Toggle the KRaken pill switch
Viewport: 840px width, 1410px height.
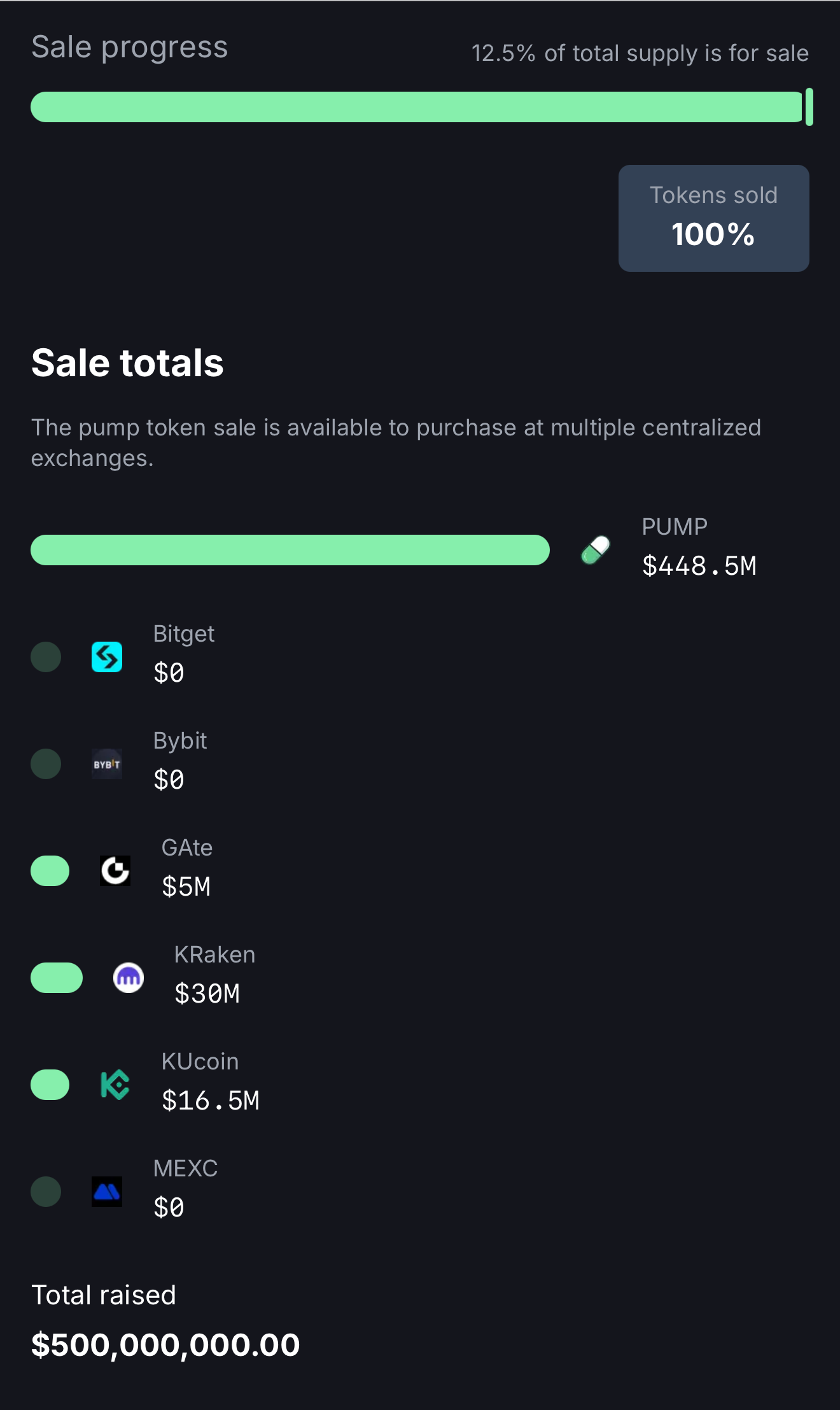57,978
